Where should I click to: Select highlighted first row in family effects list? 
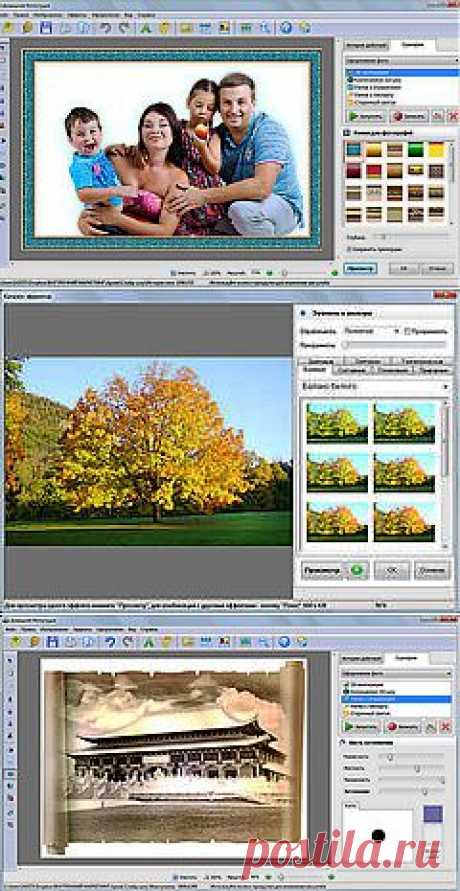click(402, 73)
